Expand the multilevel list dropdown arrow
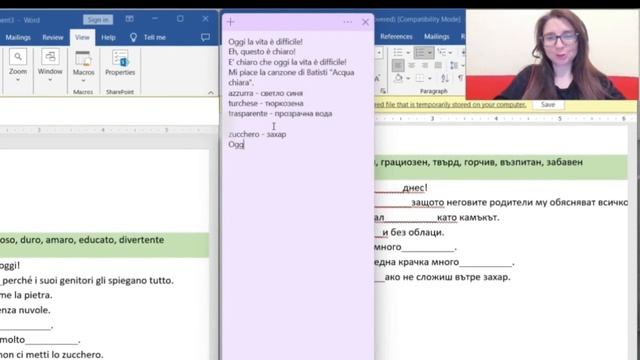 click(450, 53)
